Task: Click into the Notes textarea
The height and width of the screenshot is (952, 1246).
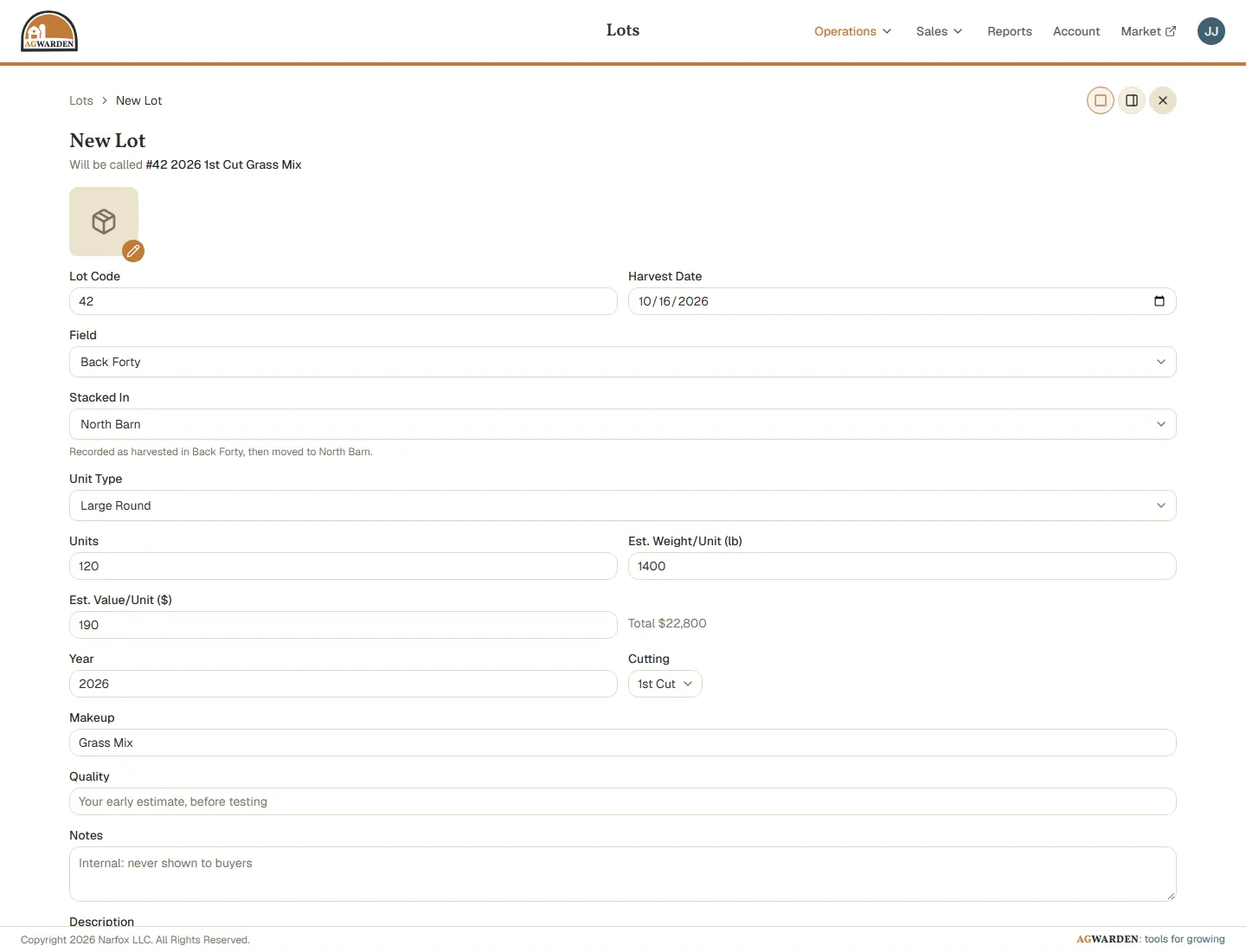Action: (x=623, y=874)
